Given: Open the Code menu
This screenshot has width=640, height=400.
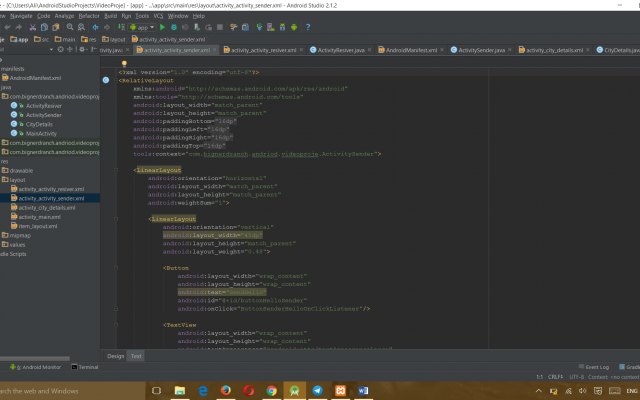Looking at the screenshot, I should pyautogui.click(x=43, y=16).
